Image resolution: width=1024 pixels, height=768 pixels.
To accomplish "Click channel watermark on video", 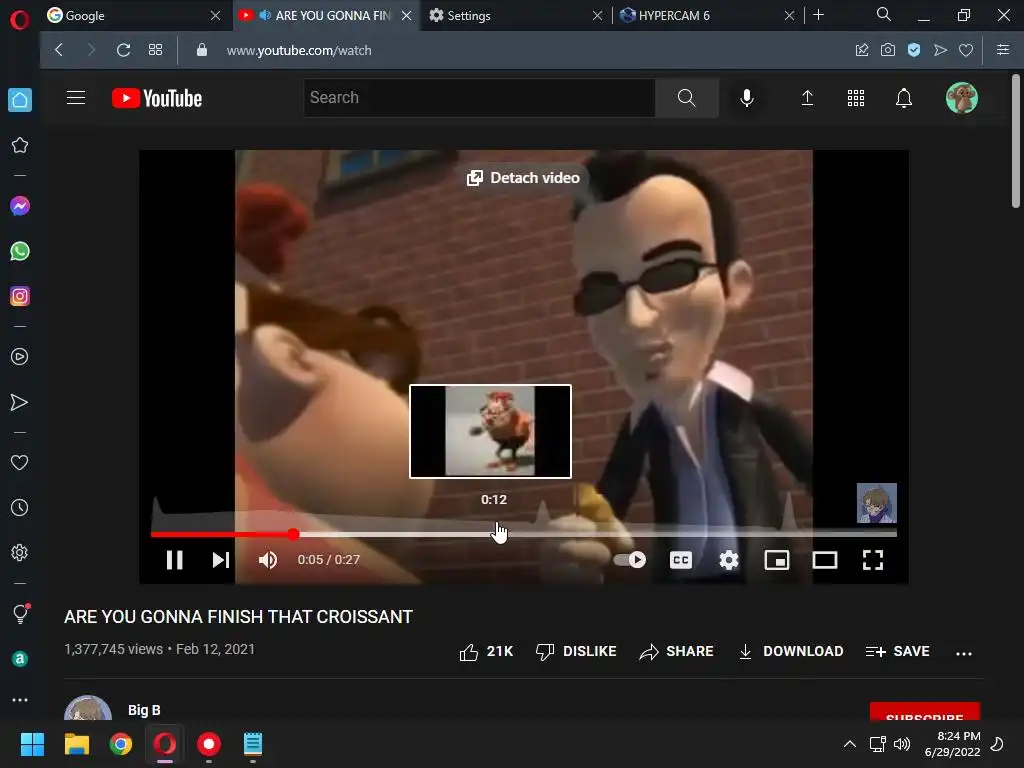I will click(876, 503).
